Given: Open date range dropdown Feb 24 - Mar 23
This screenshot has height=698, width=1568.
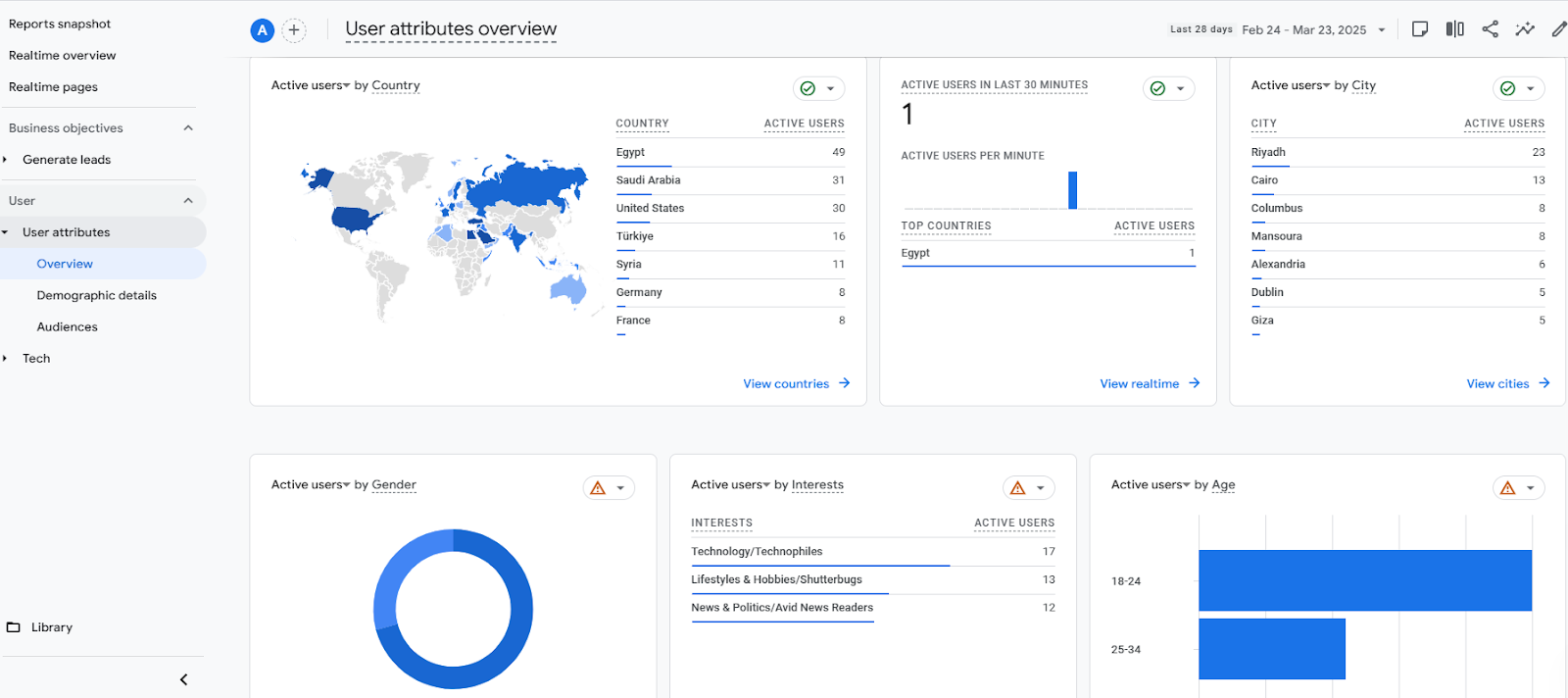Looking at the screenshot, I should pos(1313,29).
